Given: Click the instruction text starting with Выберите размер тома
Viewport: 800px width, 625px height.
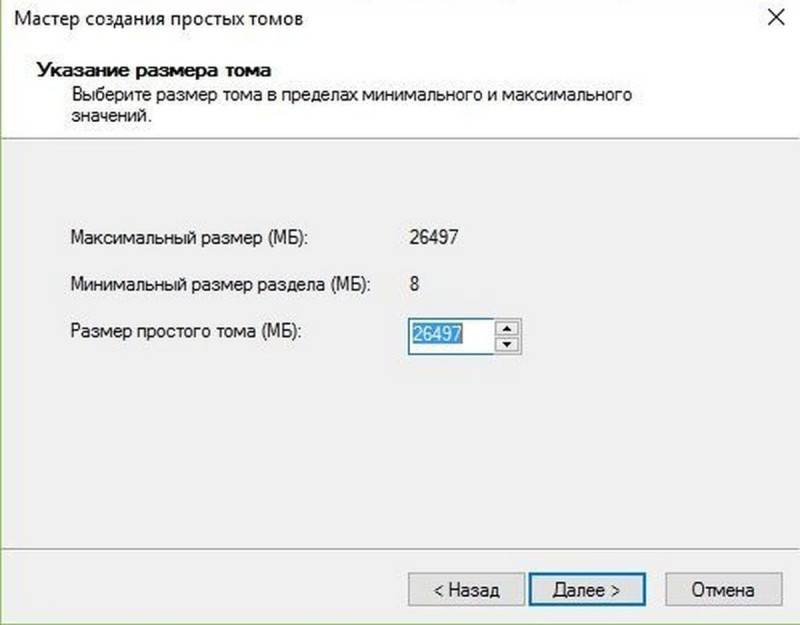Looking at the screenshot, I should [352, 105].
